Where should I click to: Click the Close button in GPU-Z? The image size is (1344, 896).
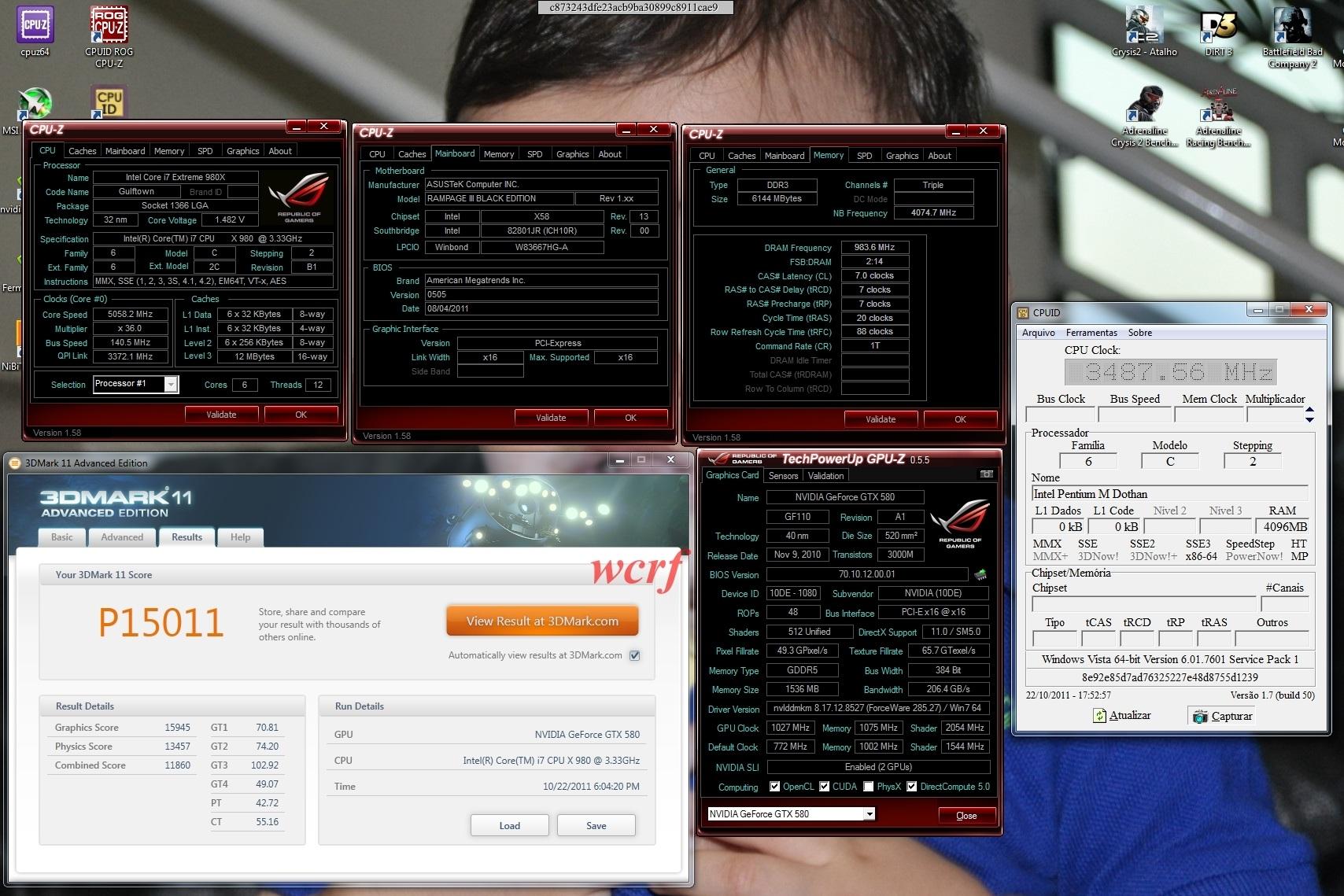(x=966, y=815)
